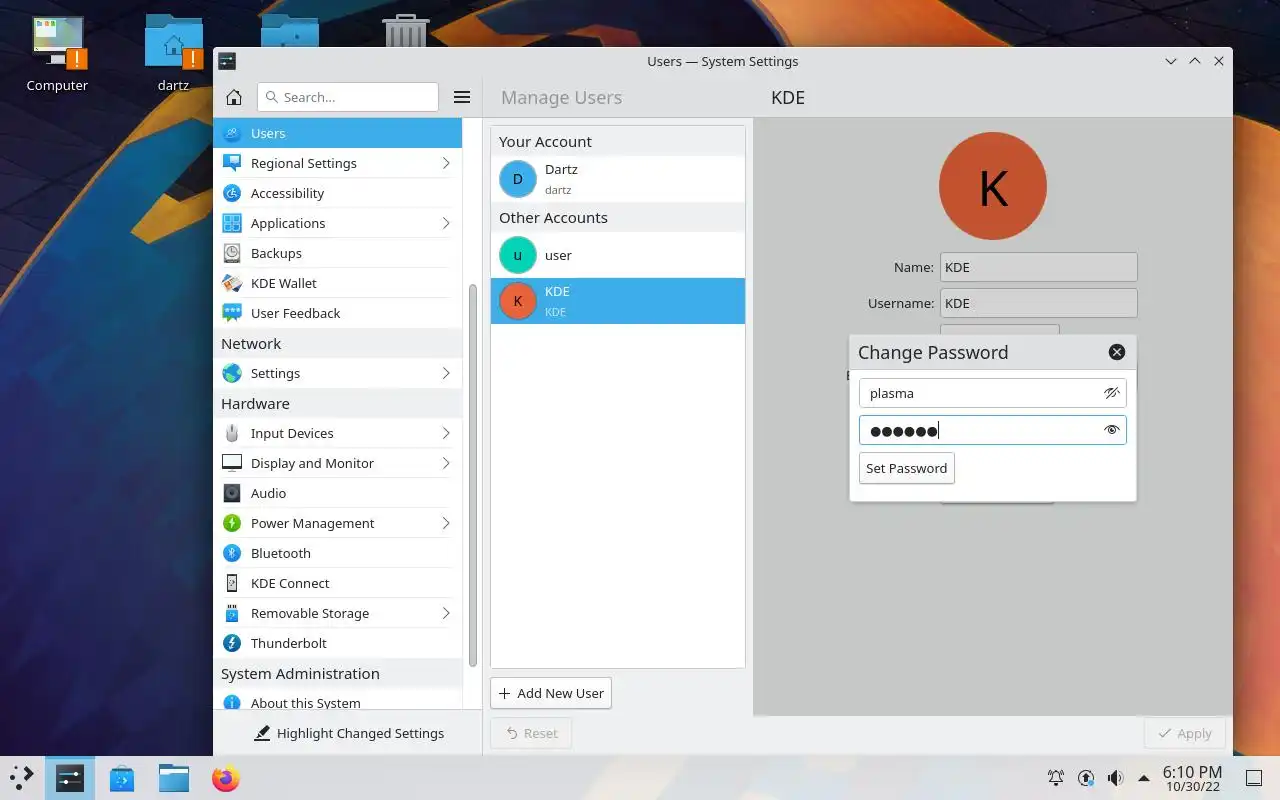The height and width of the screenshot is (800, 1280).
Task: Open Backups settings
Action: click(338, 253)
